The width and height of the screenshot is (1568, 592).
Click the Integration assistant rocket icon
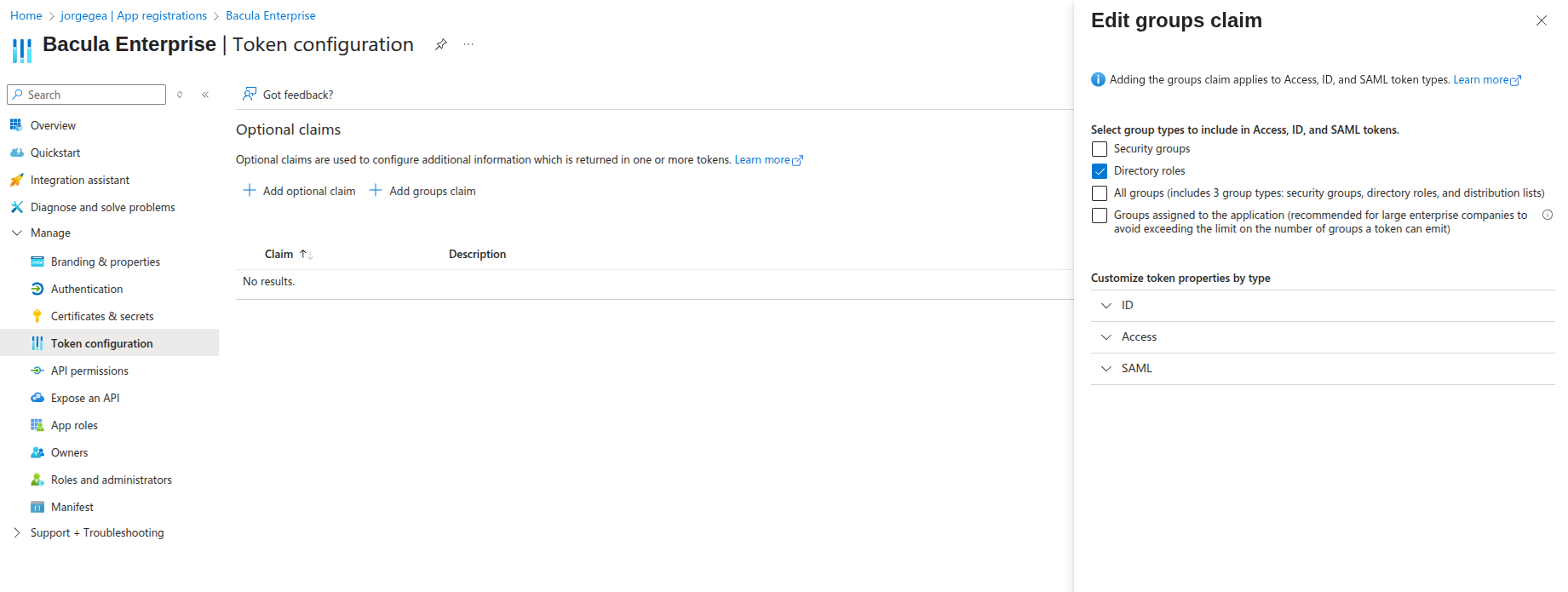point(16,180)
